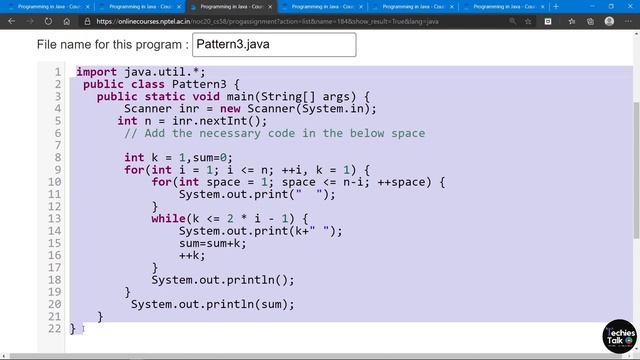Image resolution: width=640 pixels, height=360 pixels.
Task: Open the browser settings ellipsis menu
Action: (x=628, y=21)
